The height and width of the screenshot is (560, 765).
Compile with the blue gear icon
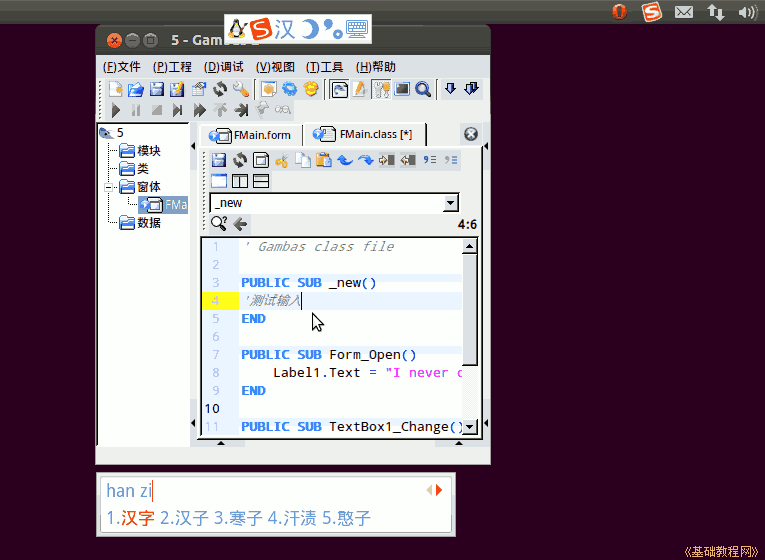click(289, 89)
